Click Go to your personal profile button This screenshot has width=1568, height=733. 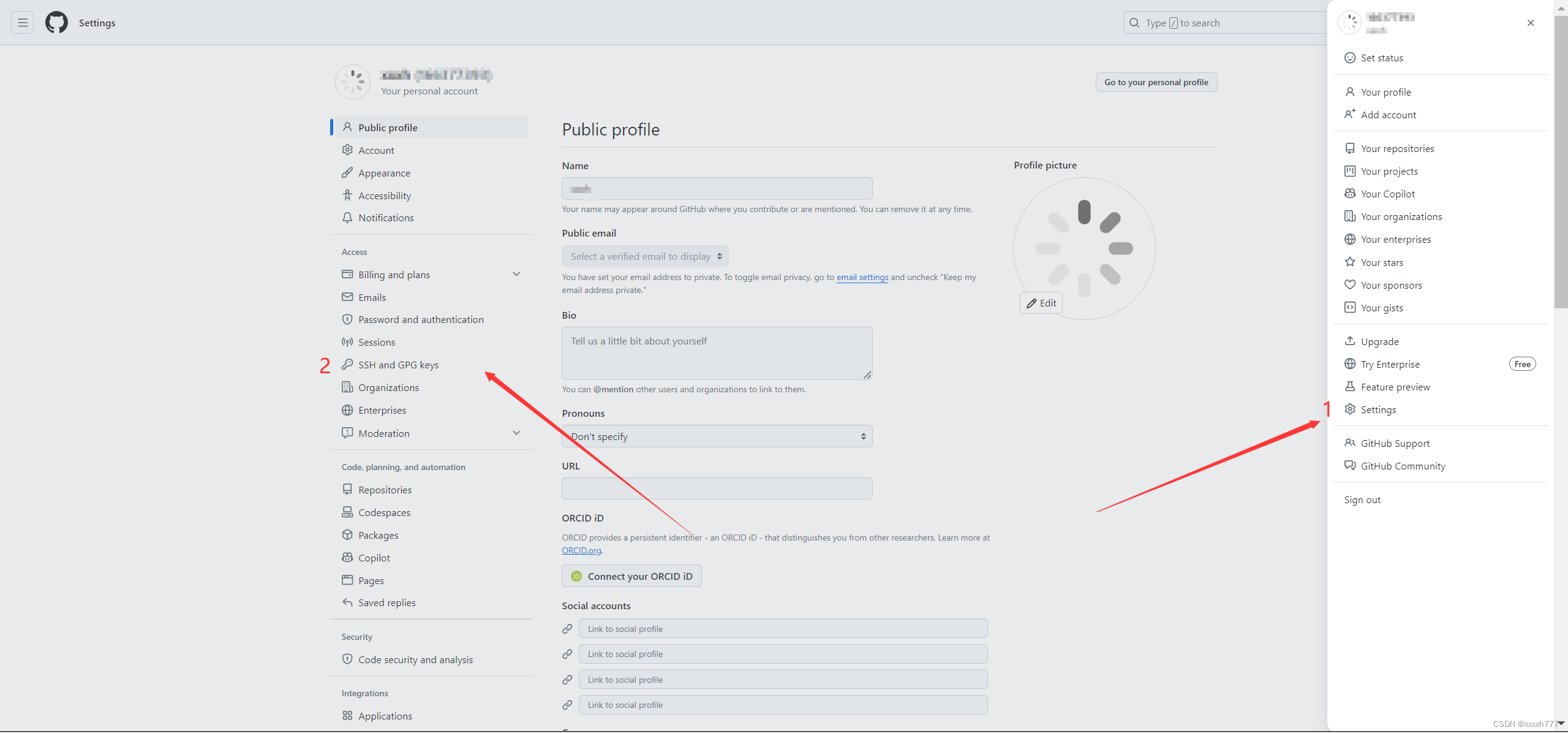coord(1156,82)
